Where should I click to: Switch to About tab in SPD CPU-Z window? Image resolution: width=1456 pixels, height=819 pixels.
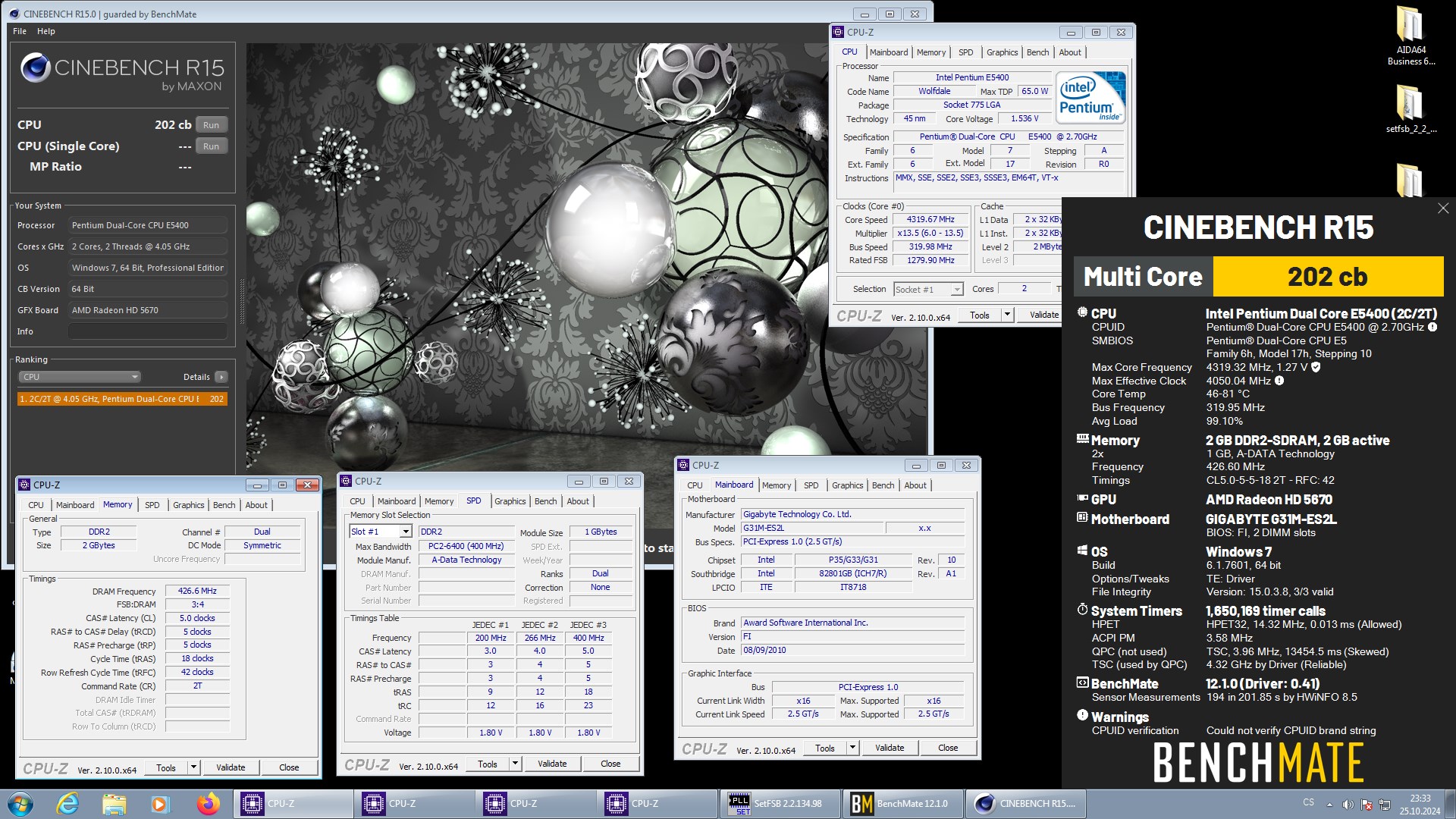(x=578, y=501)
